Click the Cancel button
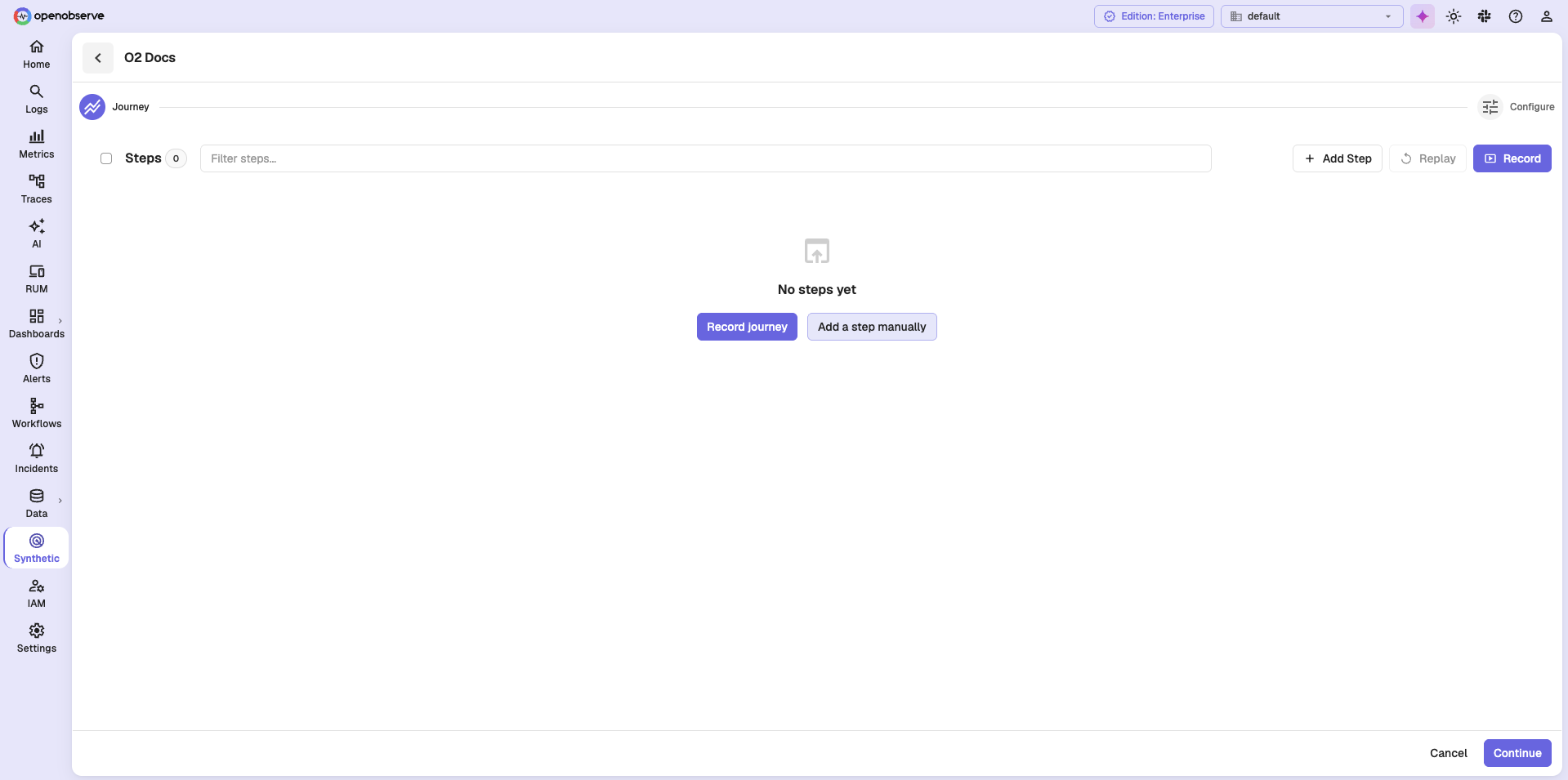1568x780 pixels. 1448,753
